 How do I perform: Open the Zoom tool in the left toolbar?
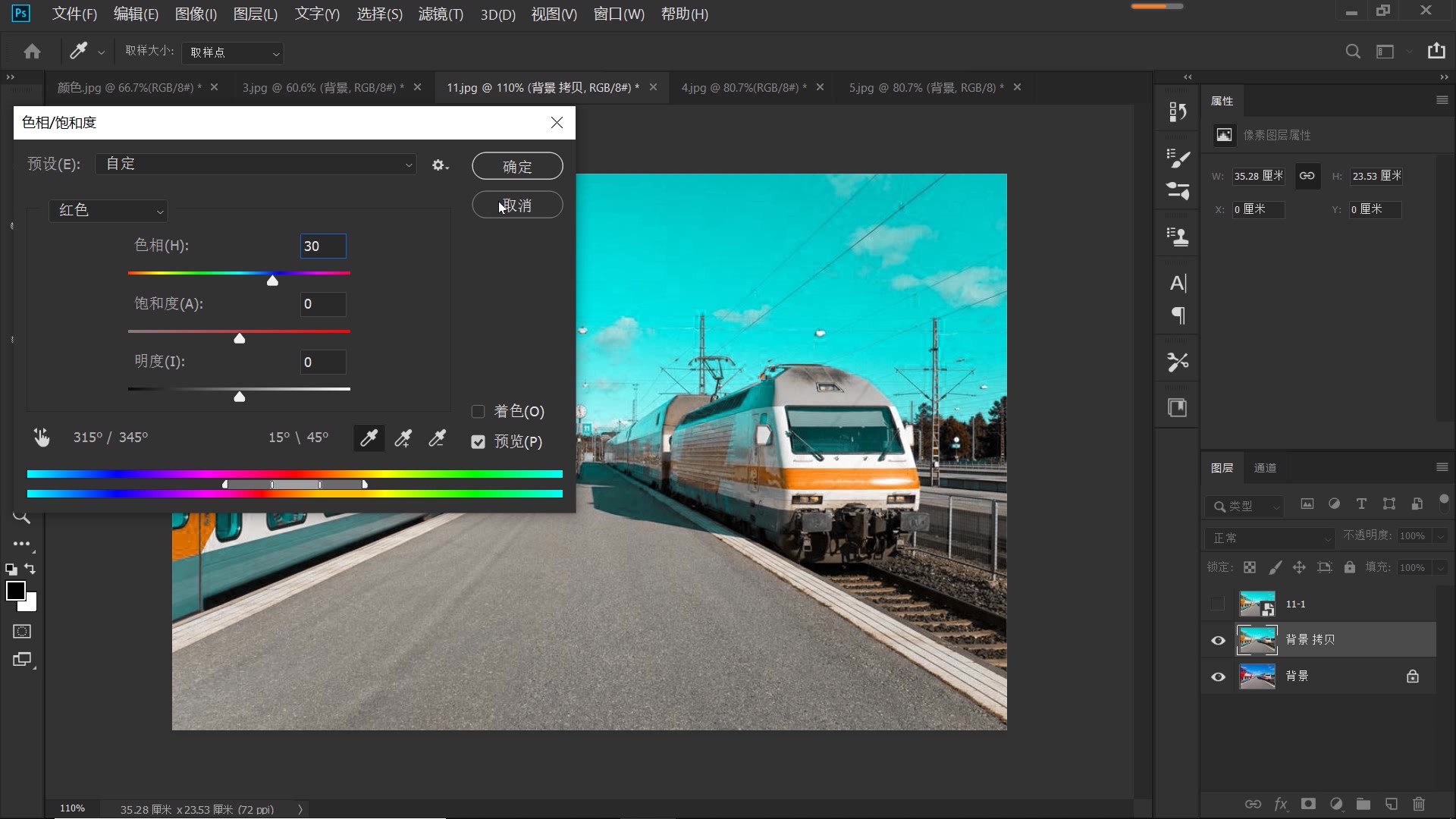[x=22, y=518]
